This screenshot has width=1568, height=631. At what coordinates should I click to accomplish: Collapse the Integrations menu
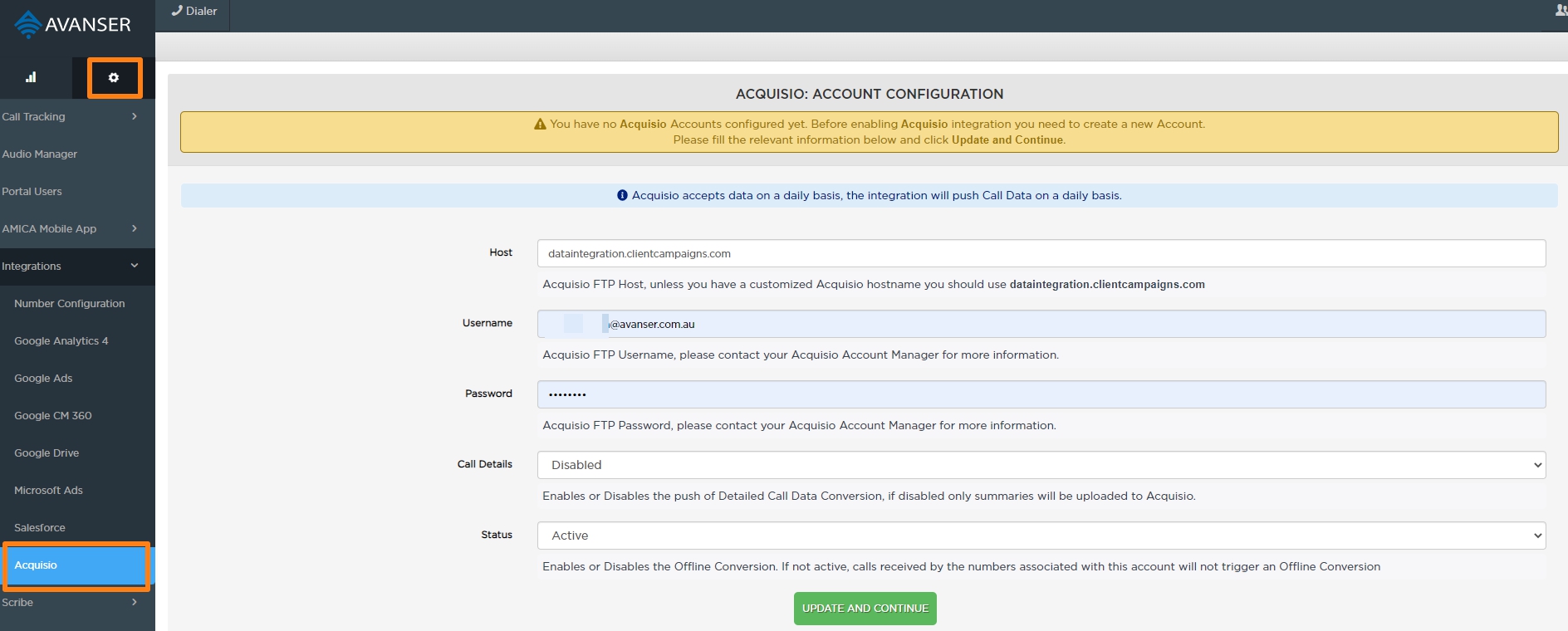77,267
